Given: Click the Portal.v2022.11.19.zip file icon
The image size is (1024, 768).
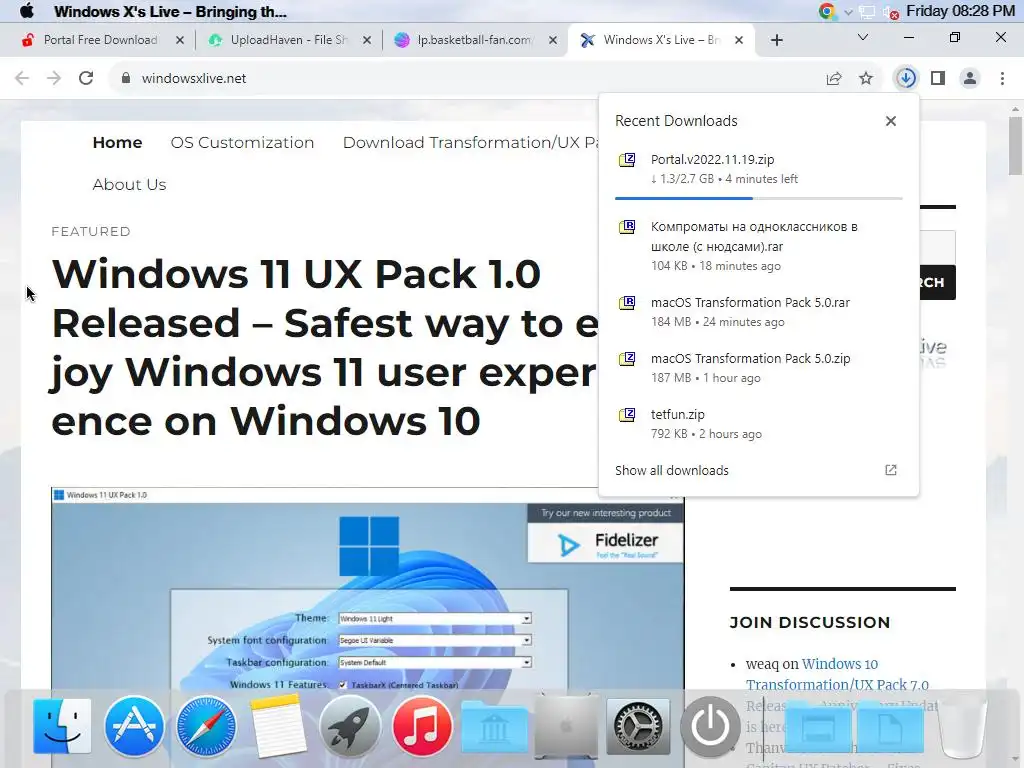Looking at the screenshot, I should pos(627,160).
